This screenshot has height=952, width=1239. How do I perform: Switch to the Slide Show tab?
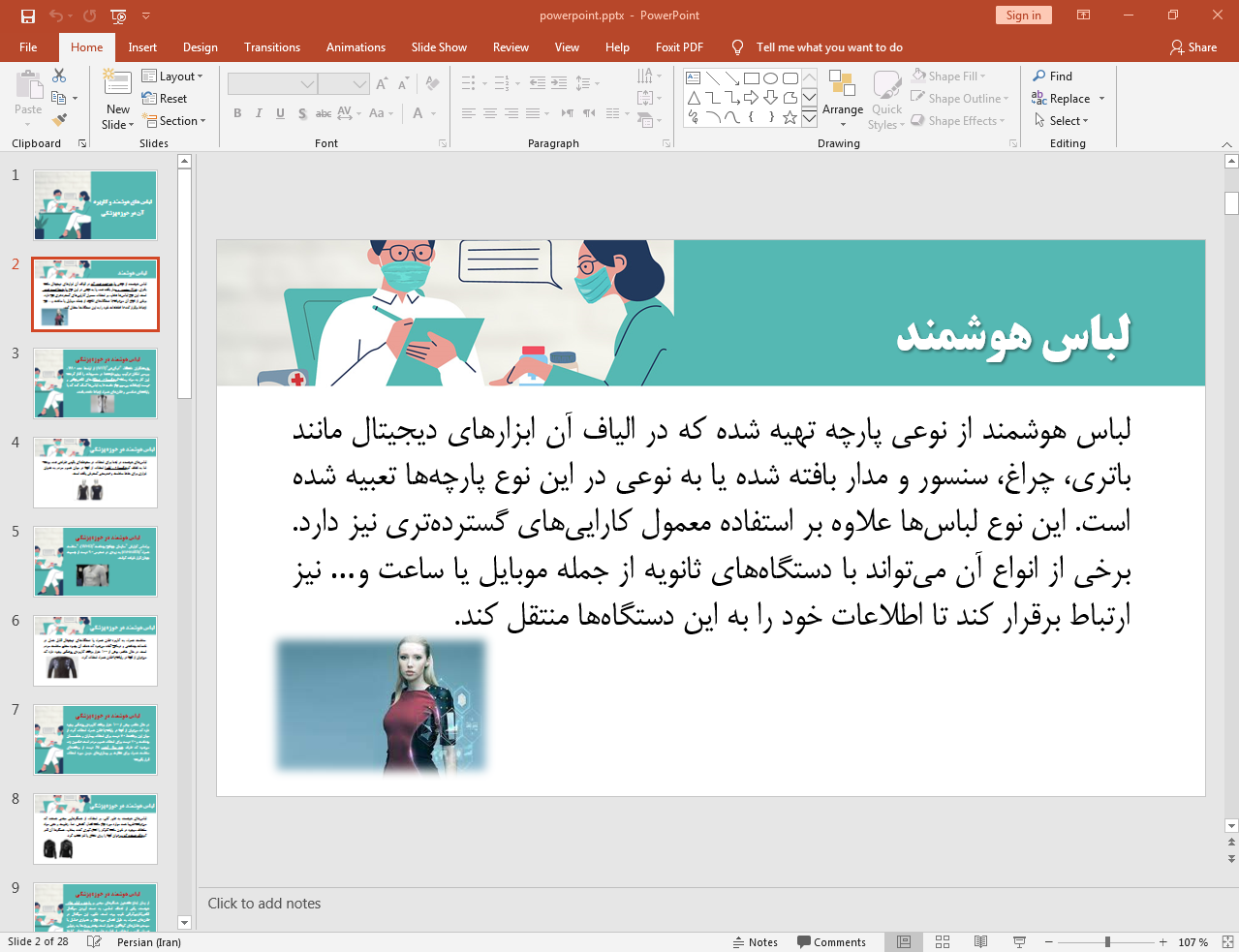438,47
